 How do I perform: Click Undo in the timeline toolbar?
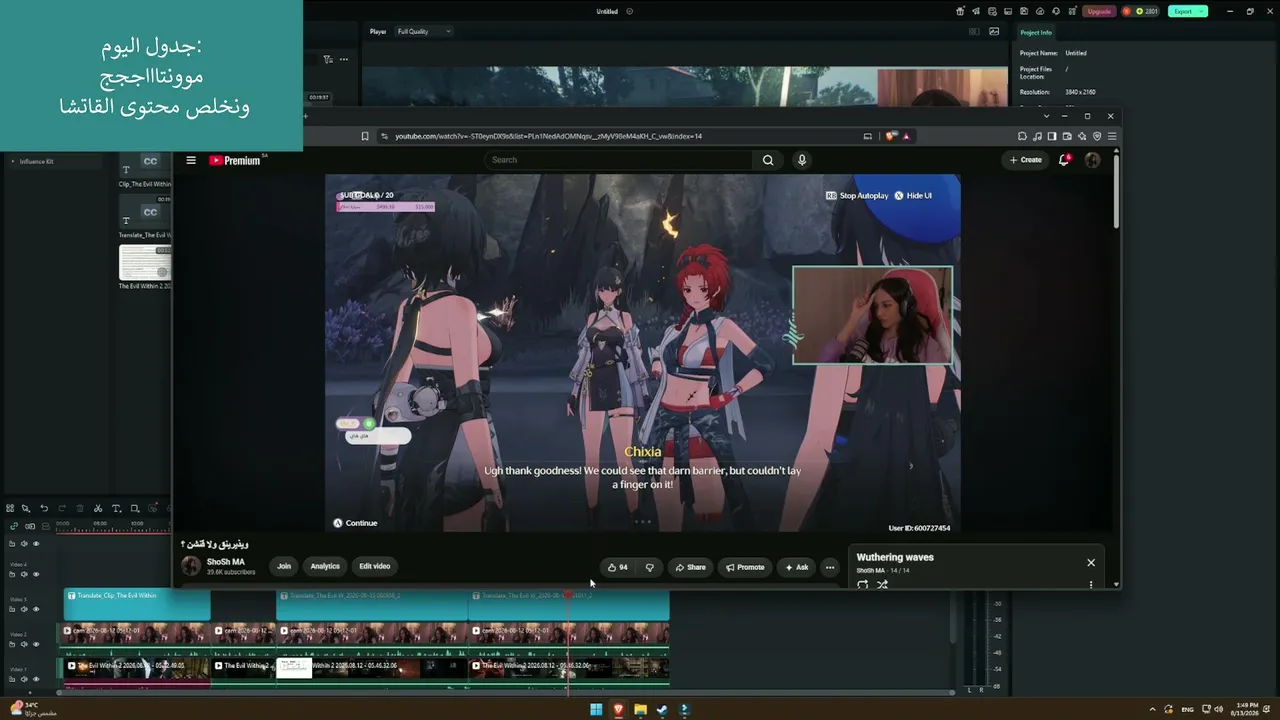point(44,508)
